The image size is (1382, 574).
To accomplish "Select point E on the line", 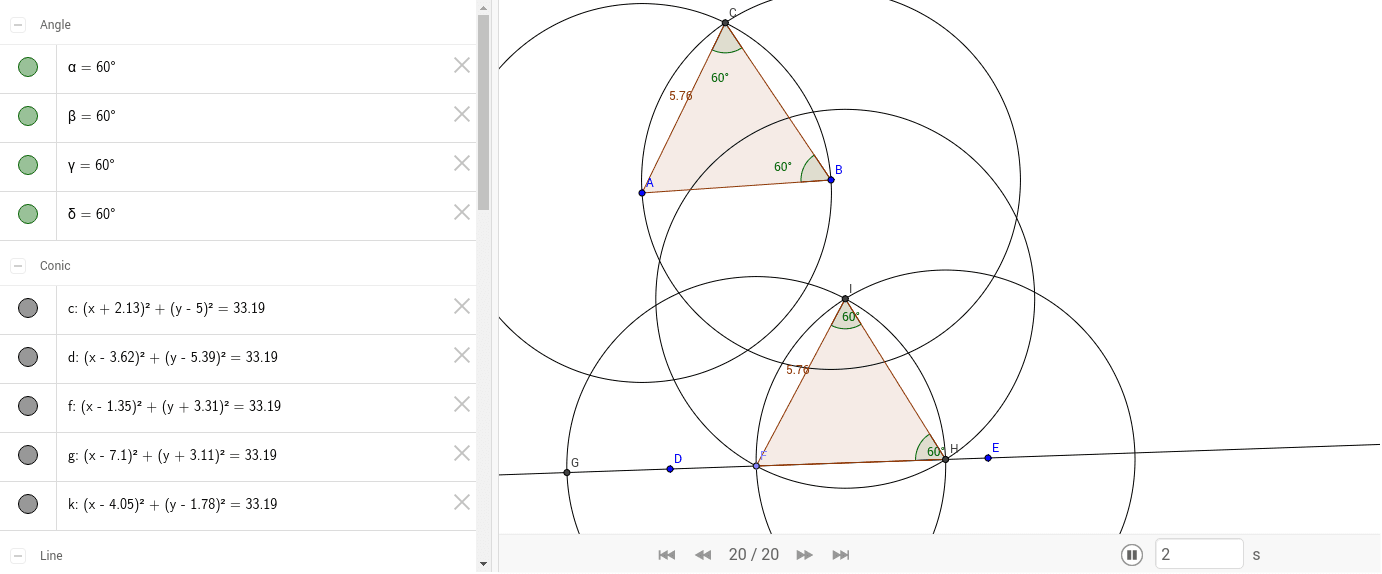I will (x=988, y=458).
